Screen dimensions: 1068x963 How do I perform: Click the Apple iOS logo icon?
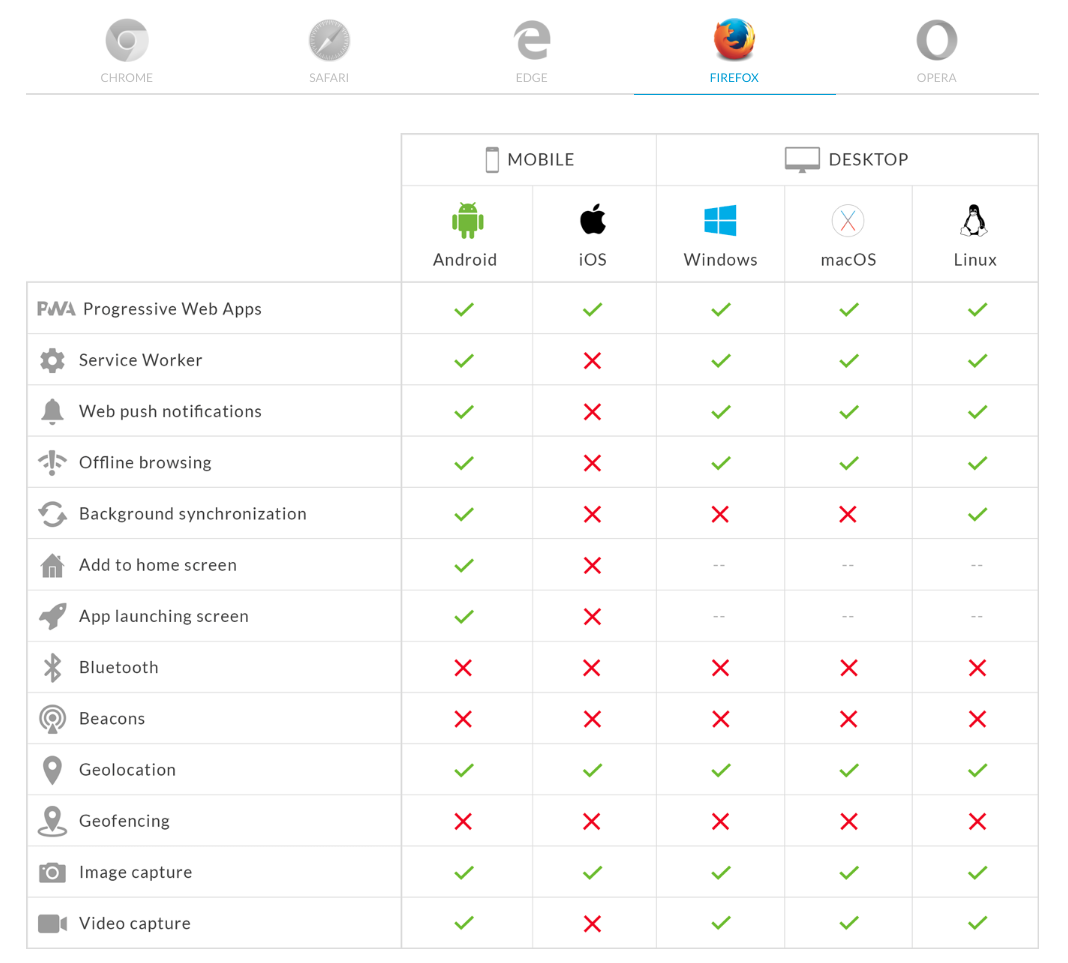pos(593,219)
